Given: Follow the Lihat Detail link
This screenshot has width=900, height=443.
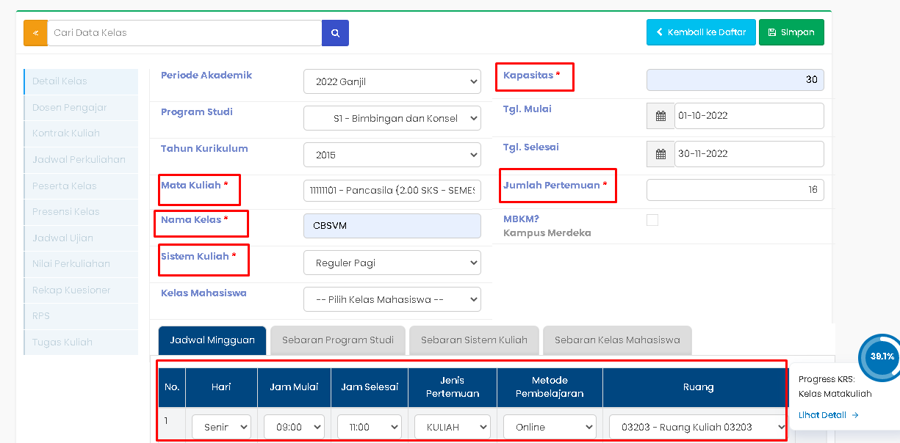Looking at the screenshot, I should pos(828,414).
